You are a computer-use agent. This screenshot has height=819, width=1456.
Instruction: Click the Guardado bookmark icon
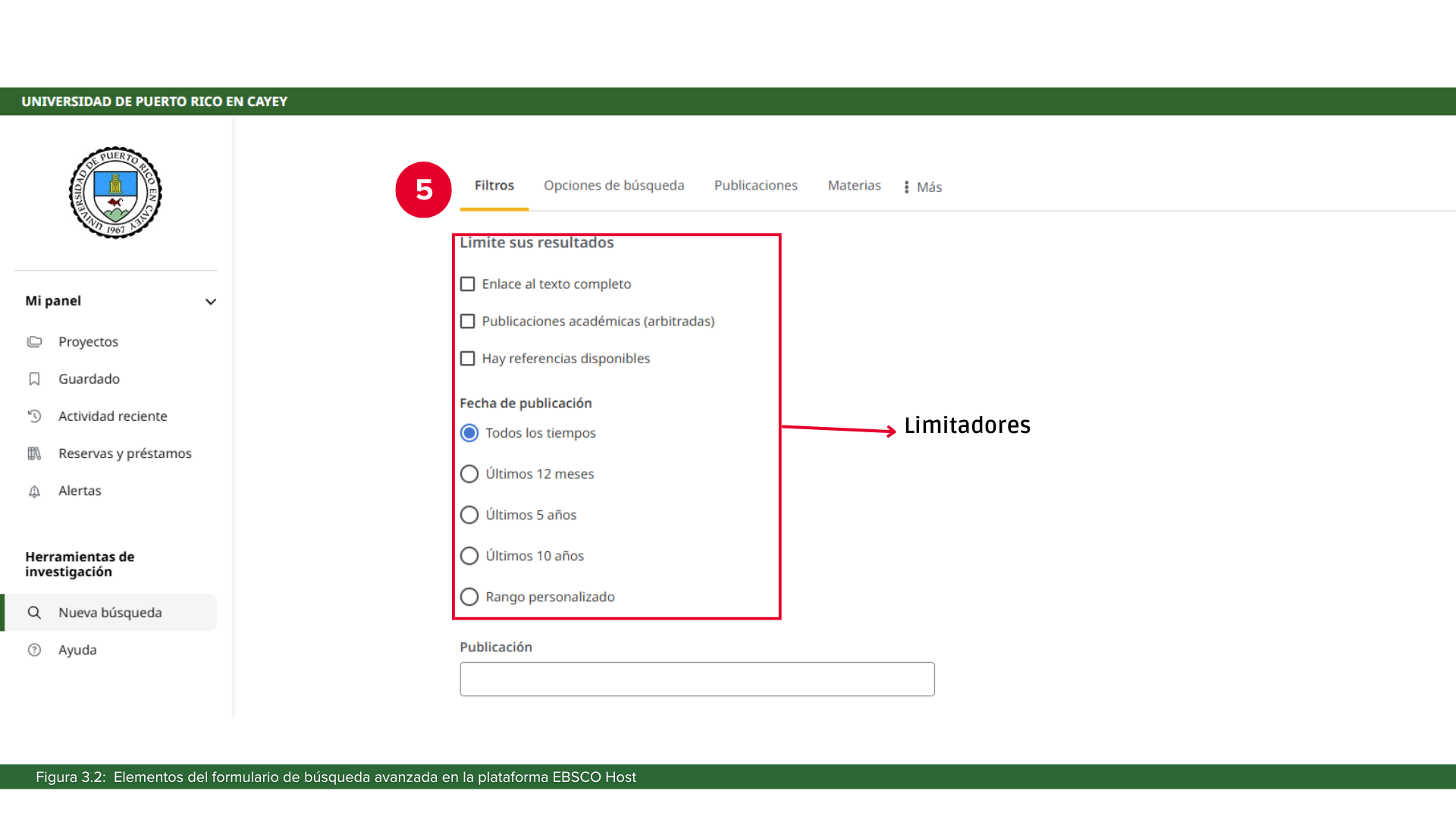[34, 379]
